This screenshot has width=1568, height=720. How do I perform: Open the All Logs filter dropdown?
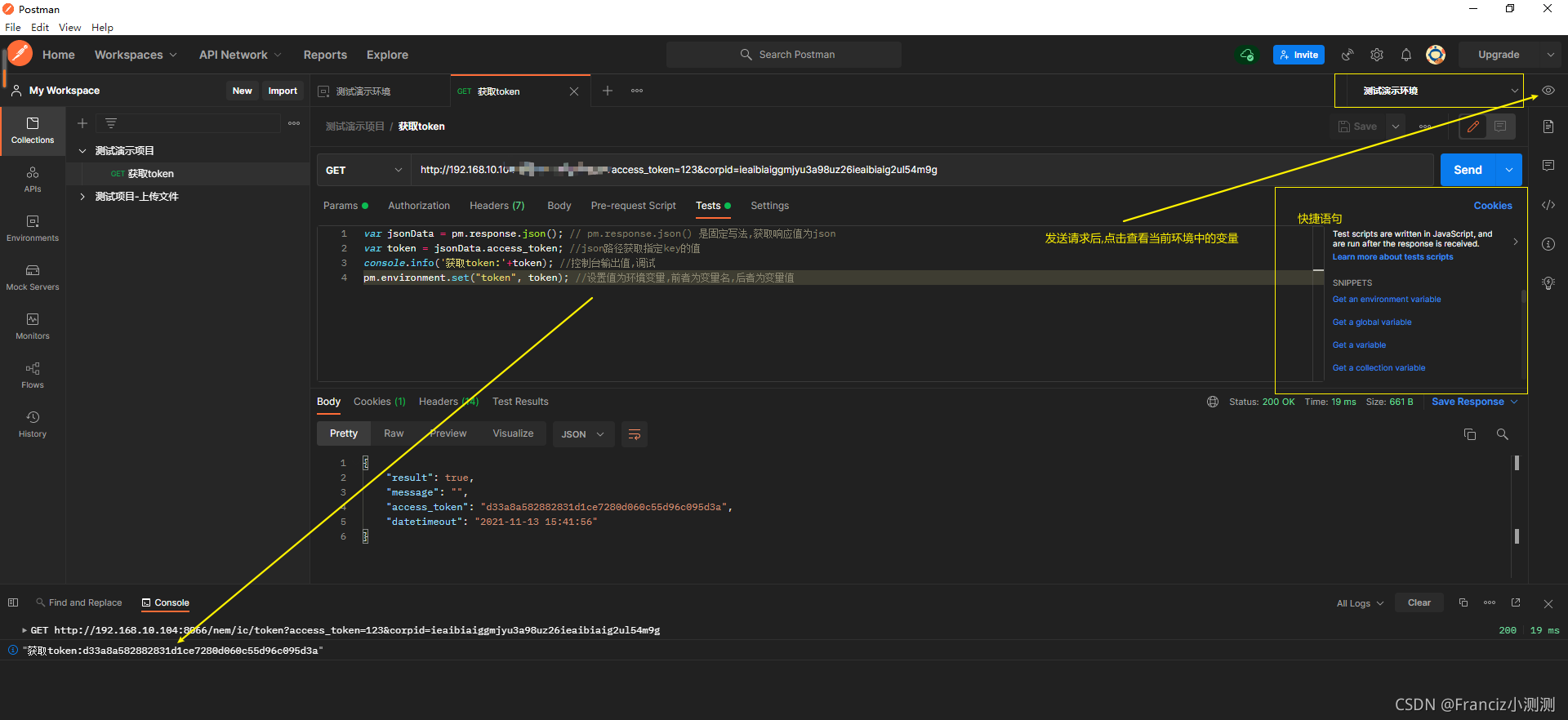click(x=1360, y=603)
